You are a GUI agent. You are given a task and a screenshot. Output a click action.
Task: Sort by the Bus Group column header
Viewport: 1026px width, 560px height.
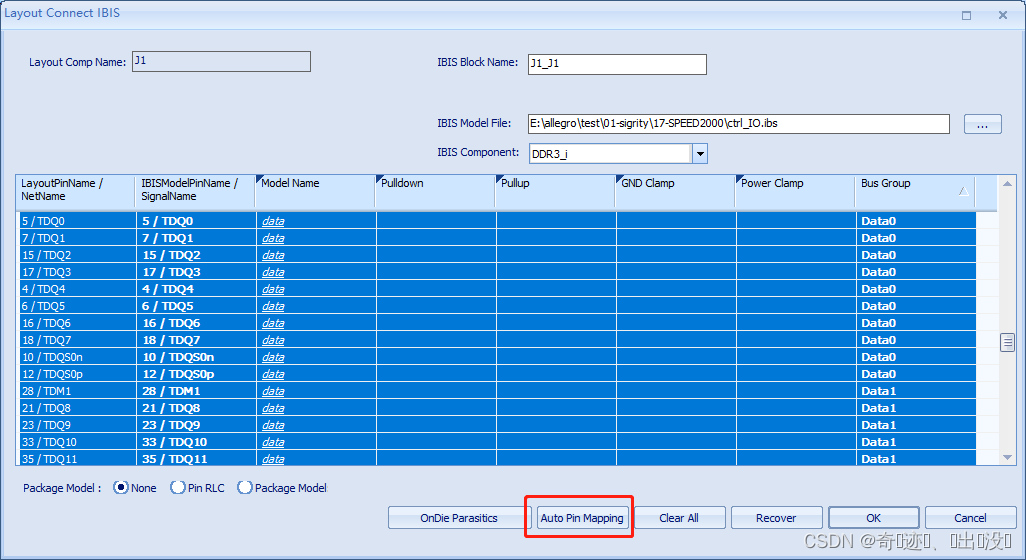pyautogui.click(x=915, y=190)
